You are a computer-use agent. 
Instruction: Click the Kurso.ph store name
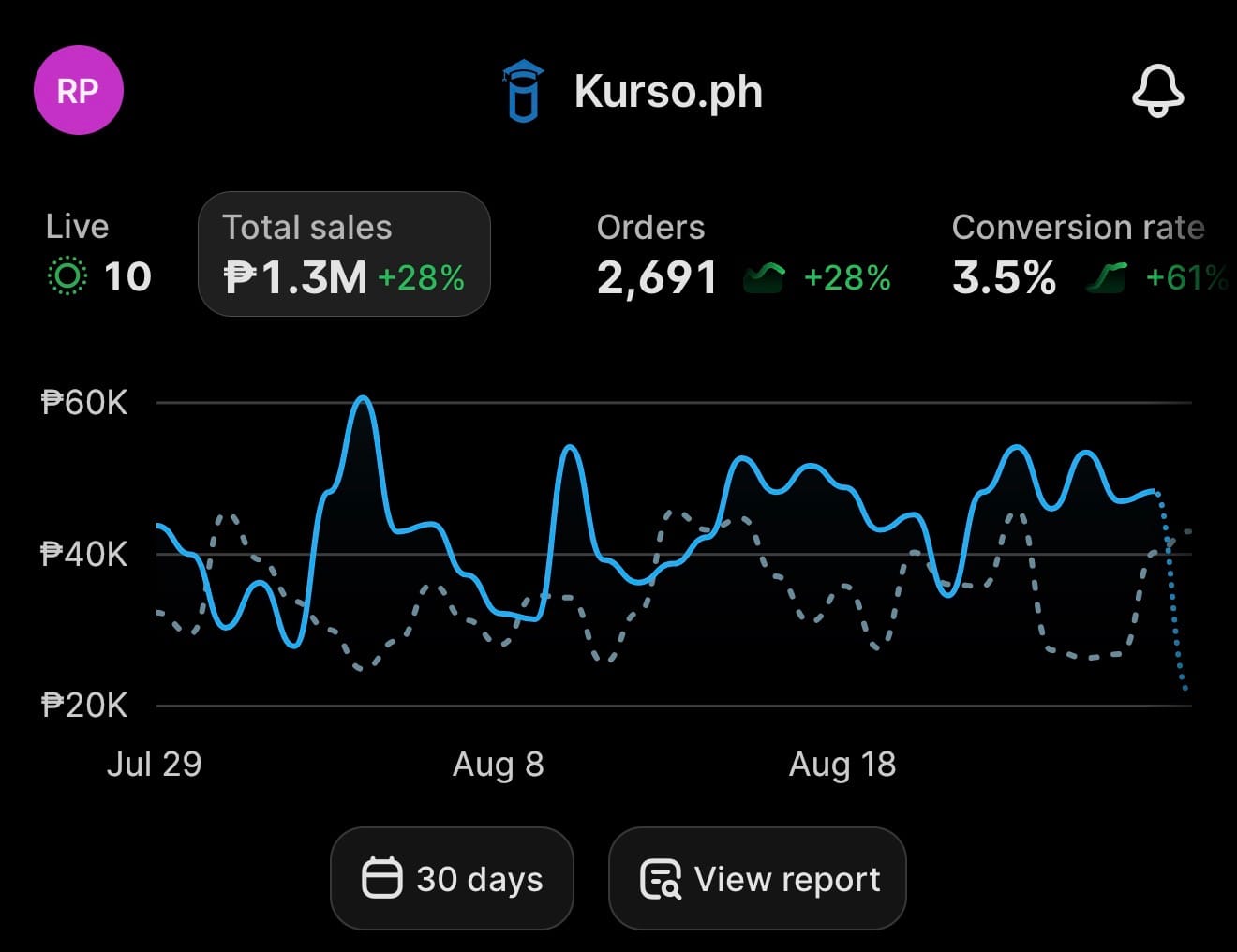tap(668, 92)
